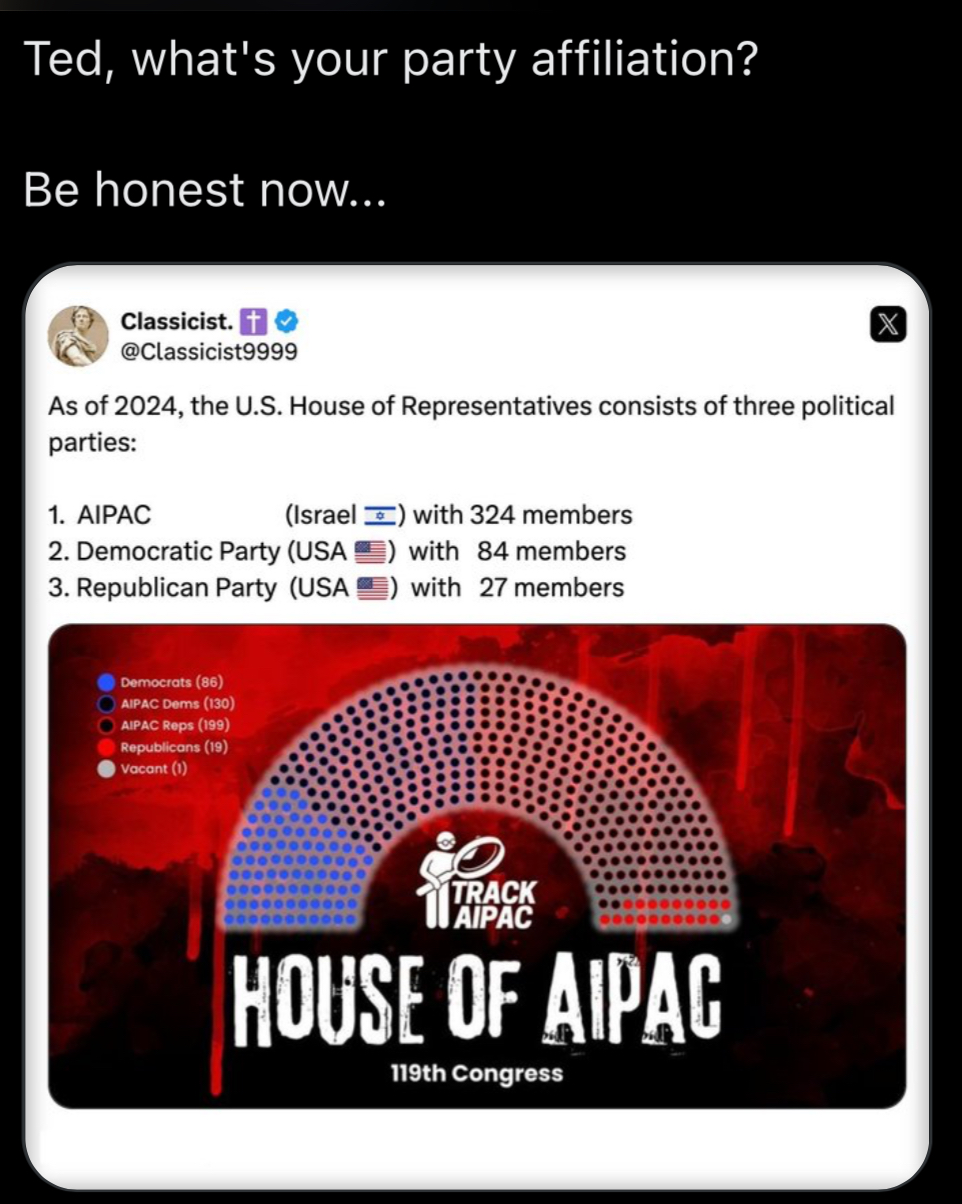The image size is (962, 1204).
Task: Click the blue verified checkmark badge
Action: coord(285,322)
